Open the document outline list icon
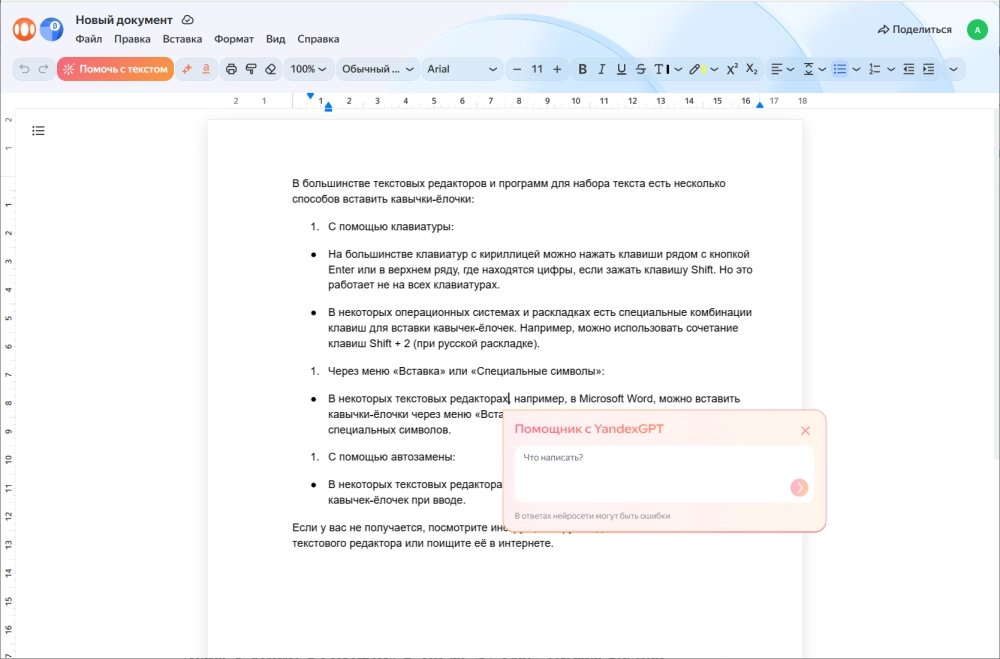The width and height of the screenshot is (1000, 659). coord(38,131)
